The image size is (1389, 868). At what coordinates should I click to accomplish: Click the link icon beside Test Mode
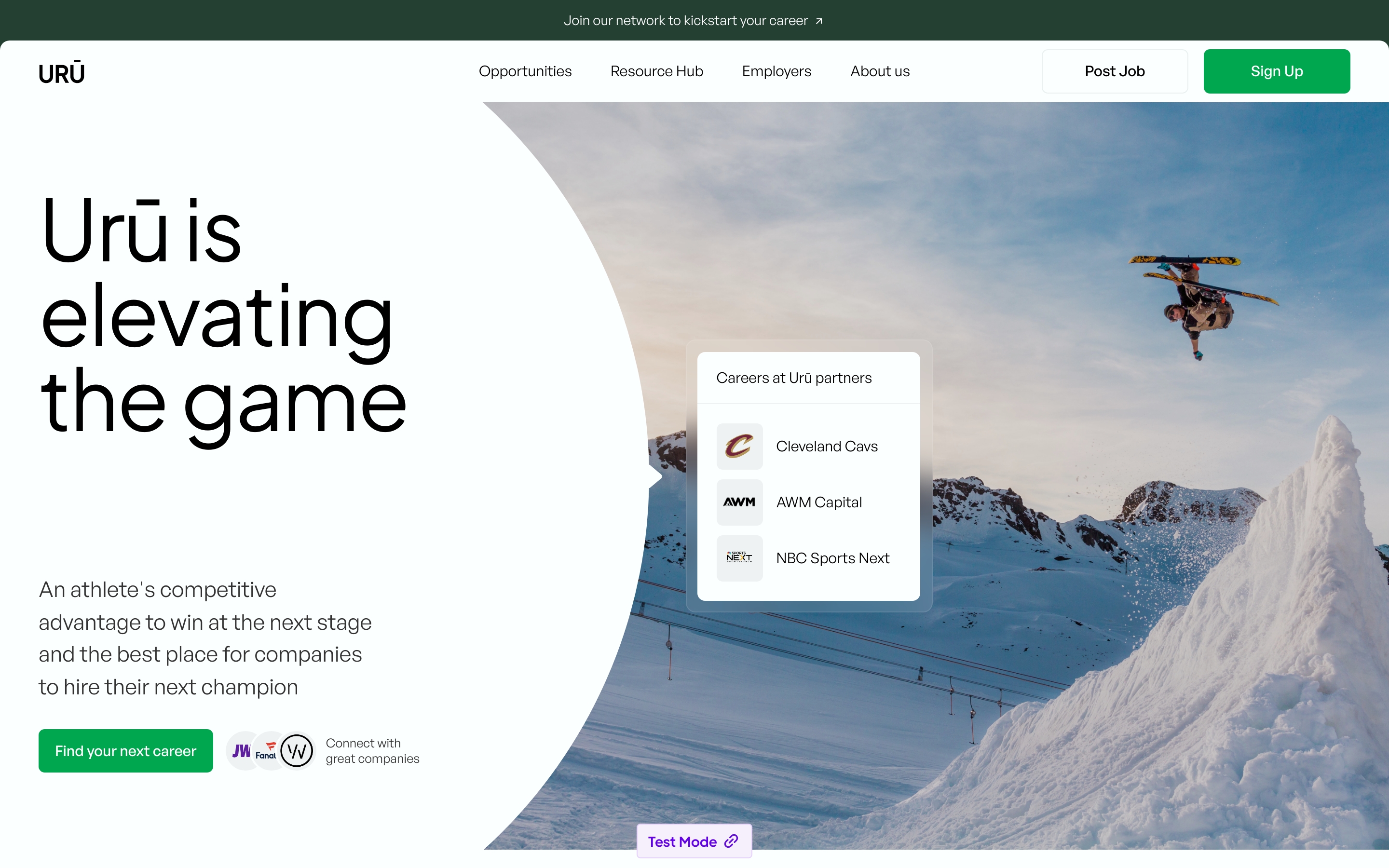click(x=731, y=841)
